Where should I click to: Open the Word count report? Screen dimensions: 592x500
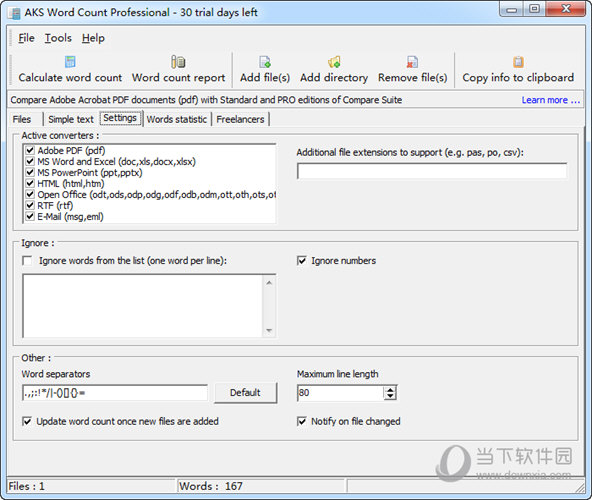click(178, 70)
